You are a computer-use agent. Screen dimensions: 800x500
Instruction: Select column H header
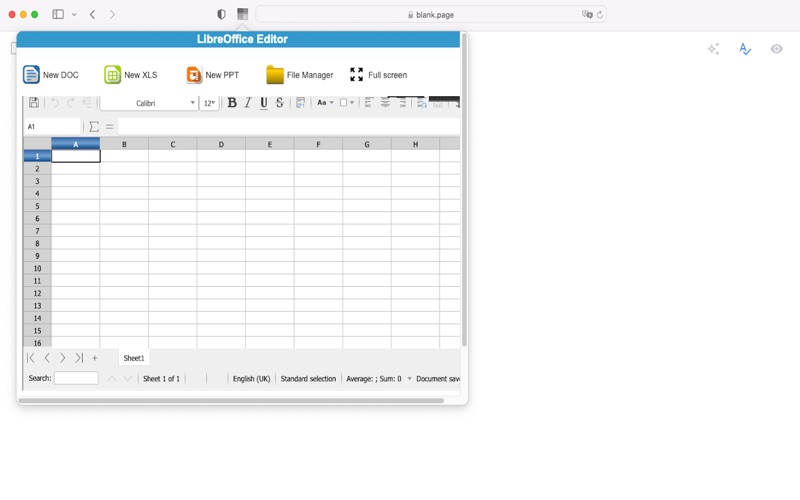click(415, 144)
